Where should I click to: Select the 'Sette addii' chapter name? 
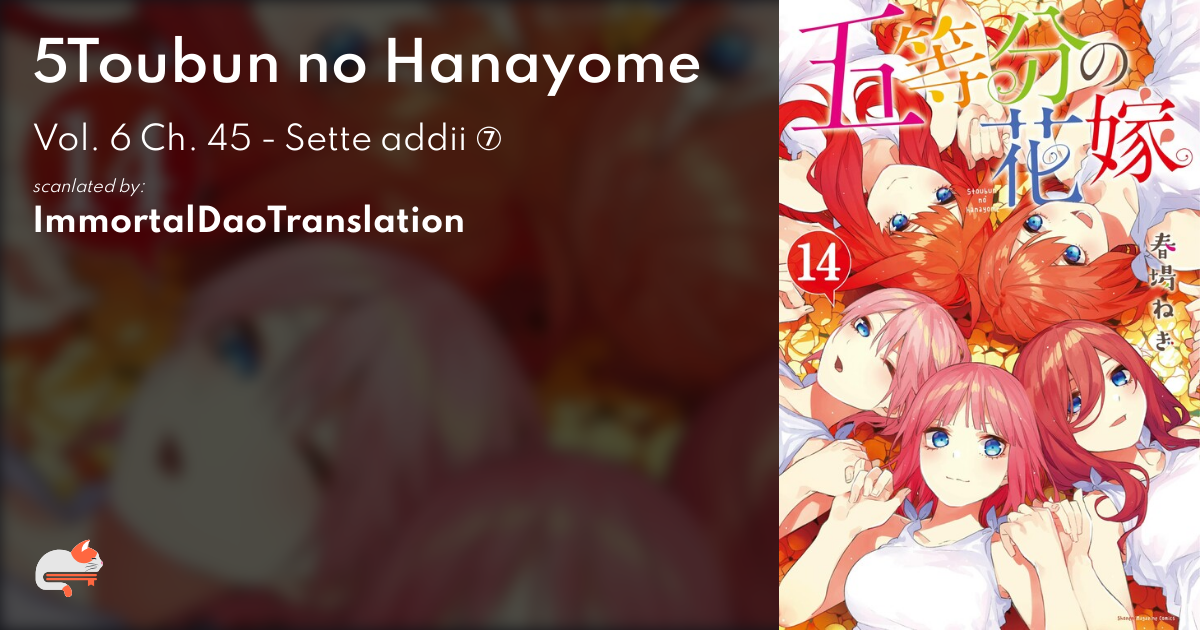(378, 140)
